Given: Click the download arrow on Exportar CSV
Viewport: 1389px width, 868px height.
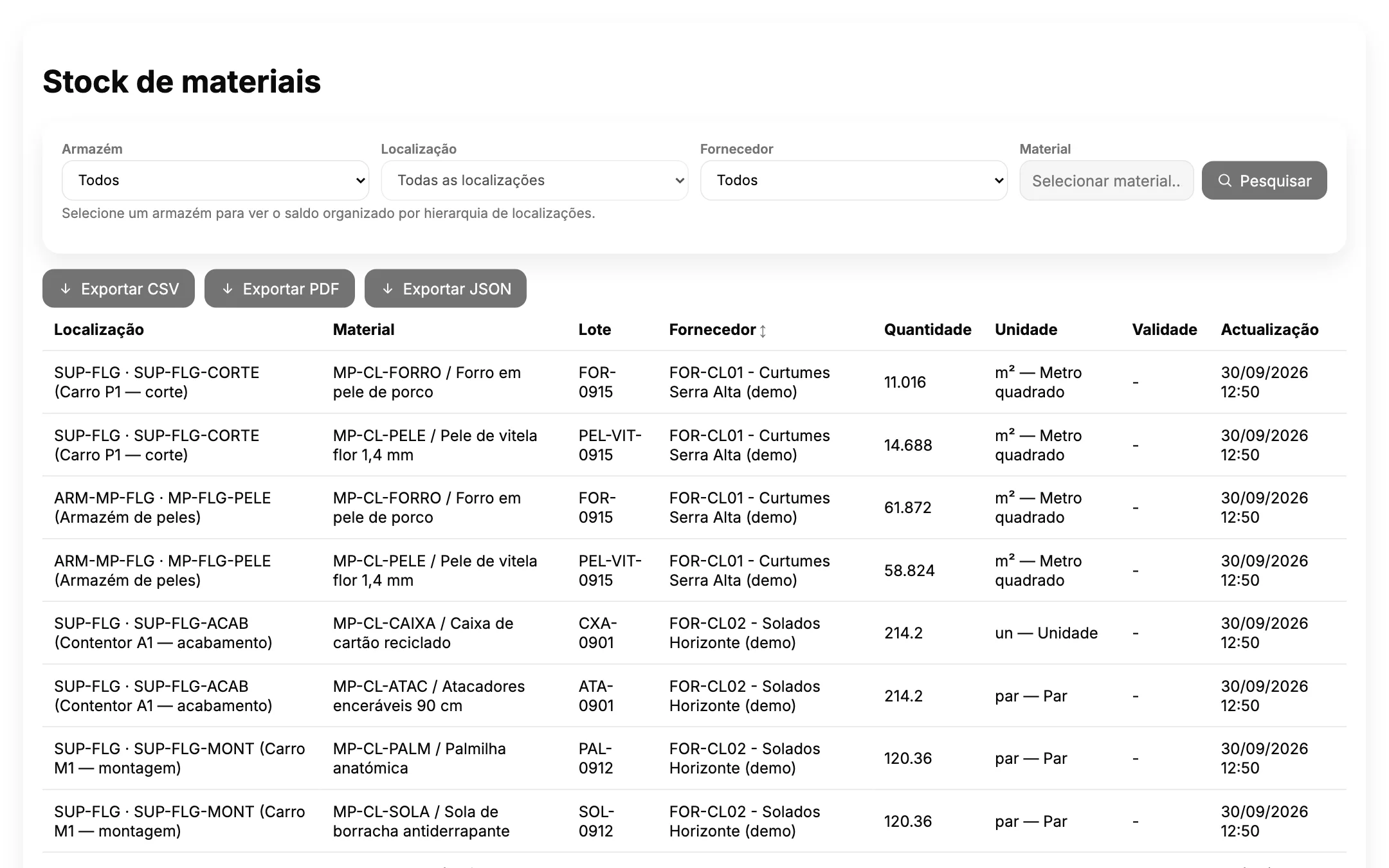Looking at the screenshot, I should [66, 289].
